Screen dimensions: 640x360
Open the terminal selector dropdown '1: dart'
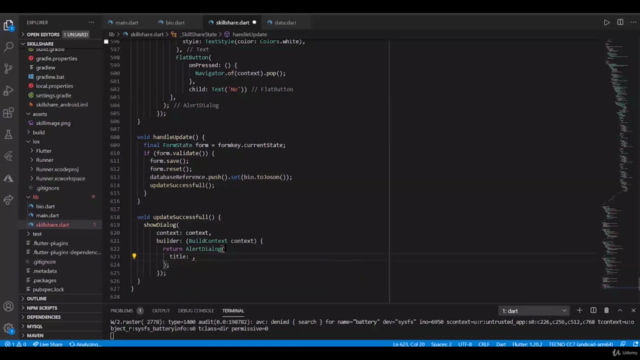coord(533,311)
